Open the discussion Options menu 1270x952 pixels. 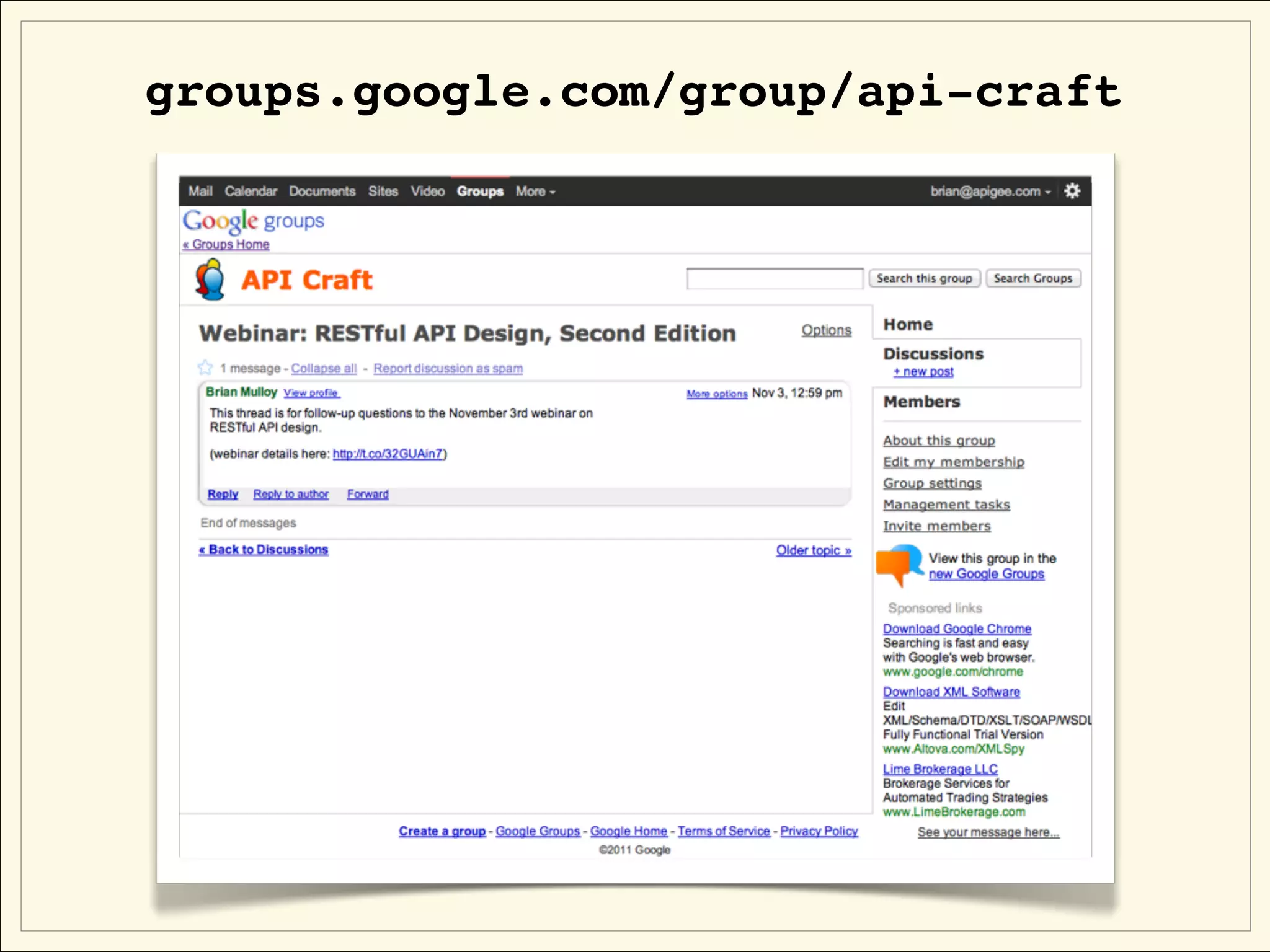(x=826, y=330)
